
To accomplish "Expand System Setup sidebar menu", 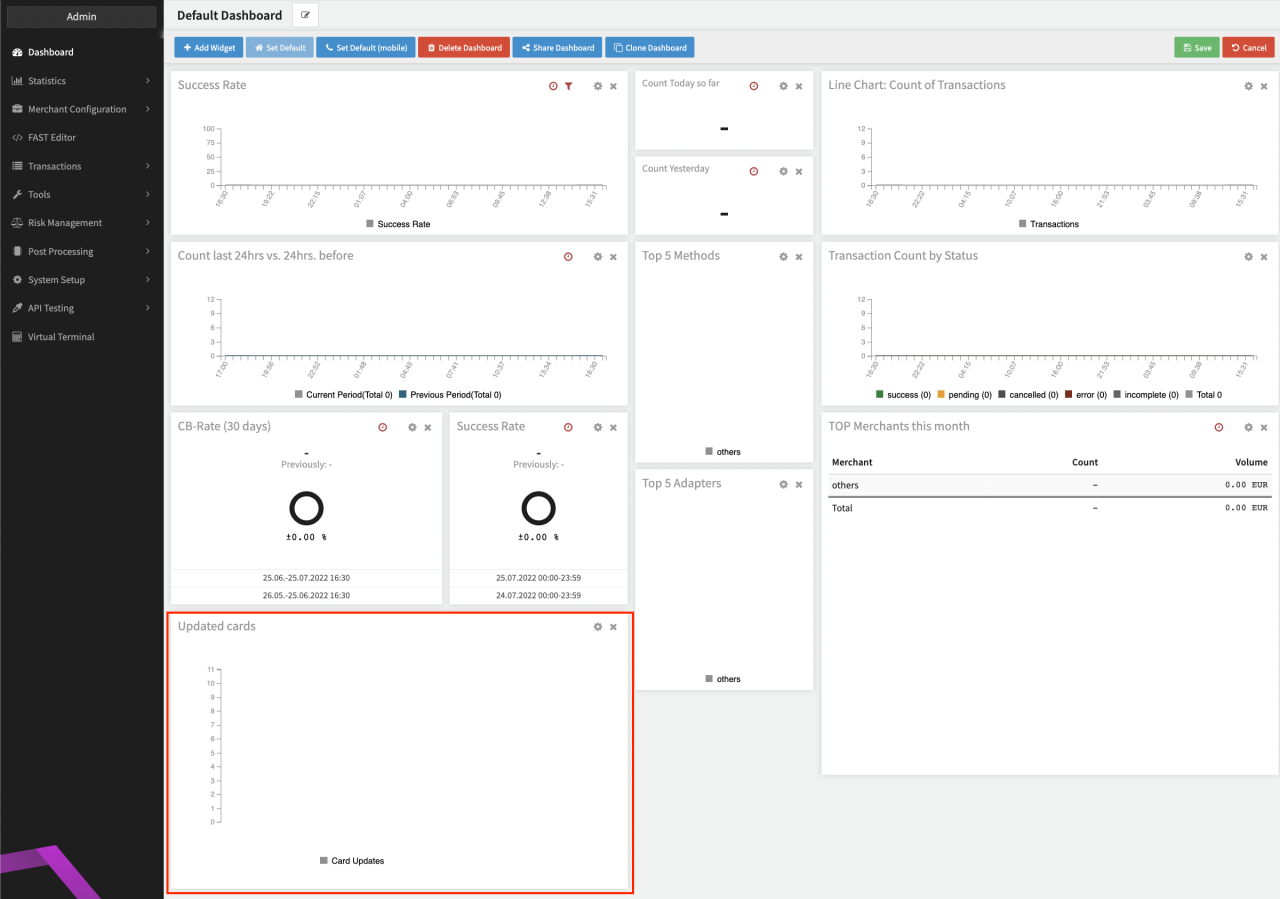I will point(81,280).
